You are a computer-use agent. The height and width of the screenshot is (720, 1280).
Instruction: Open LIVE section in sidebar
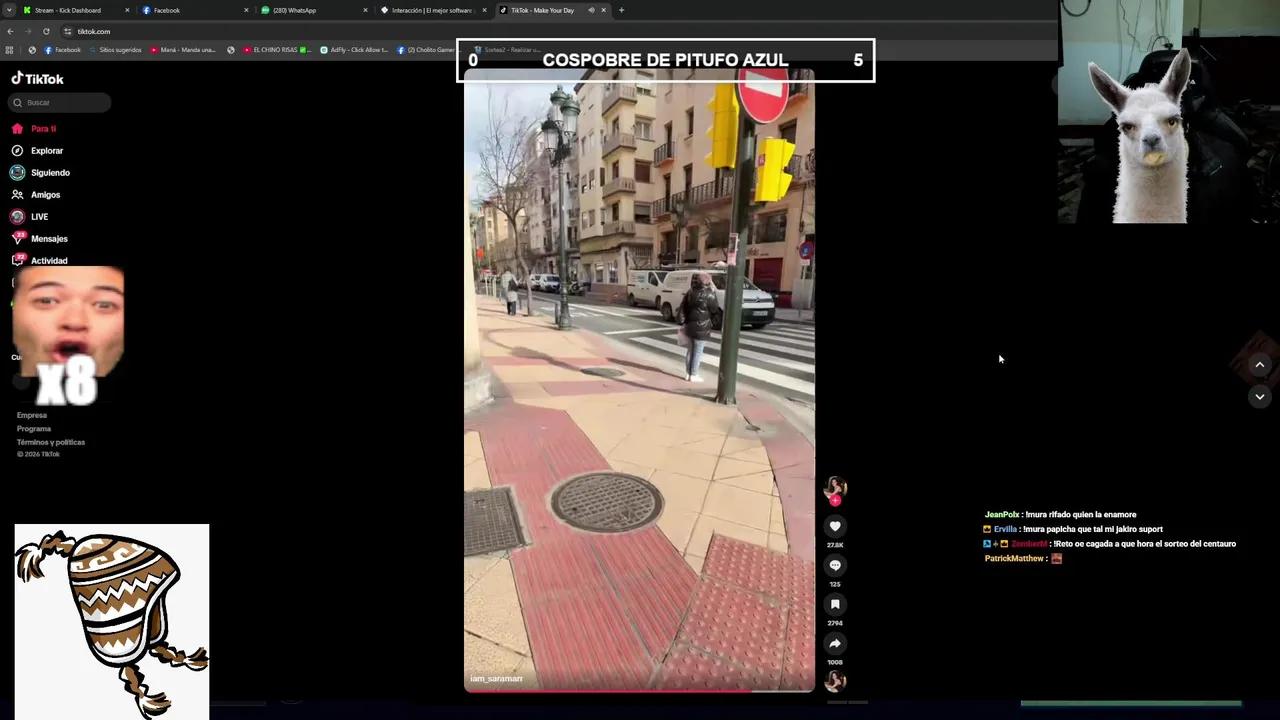click(x=39, y=217)
